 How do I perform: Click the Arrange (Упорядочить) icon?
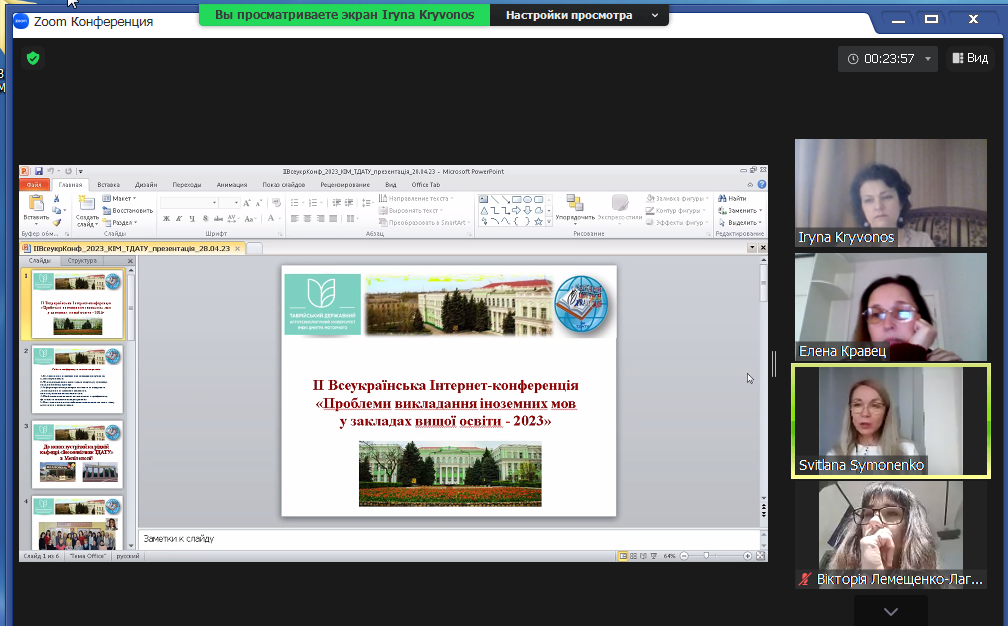574,204
